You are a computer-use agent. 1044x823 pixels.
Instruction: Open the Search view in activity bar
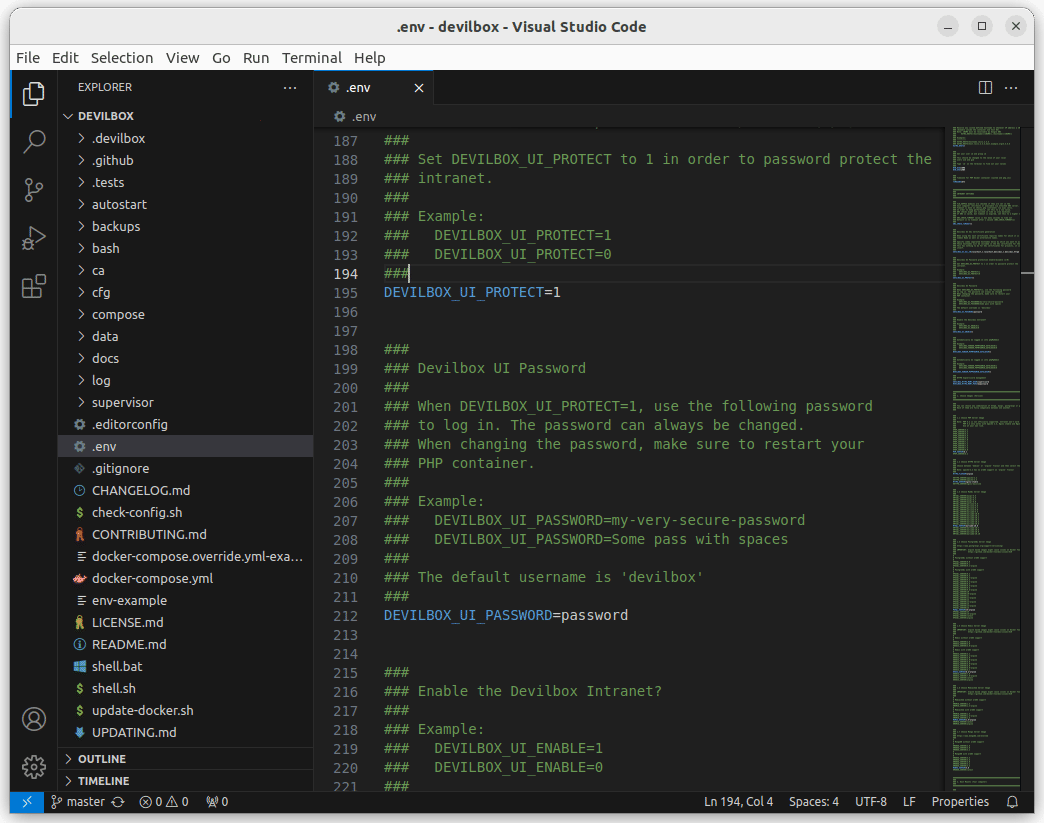(x=34, y=141)
